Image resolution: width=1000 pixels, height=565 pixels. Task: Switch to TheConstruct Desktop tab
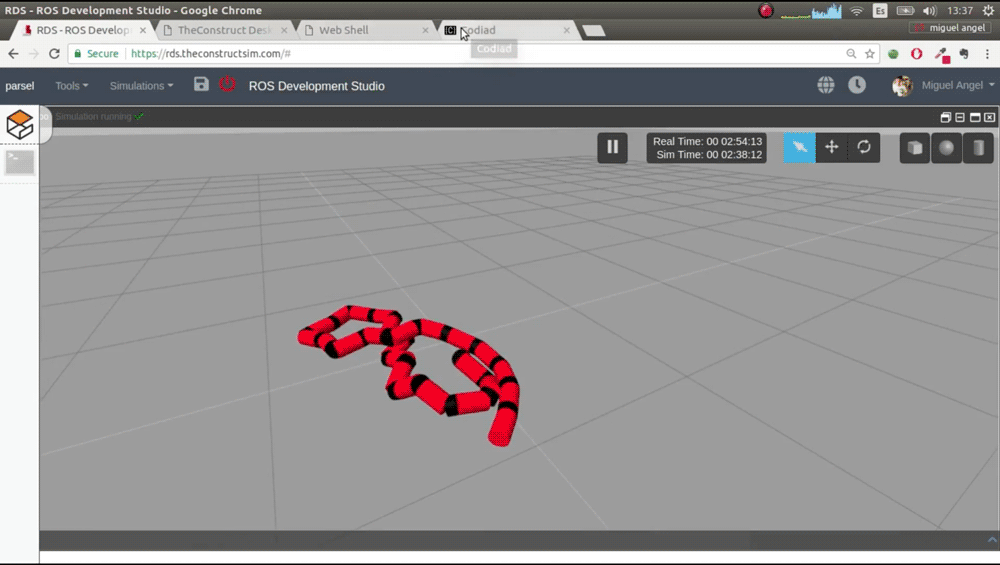[x=225, y=30]
